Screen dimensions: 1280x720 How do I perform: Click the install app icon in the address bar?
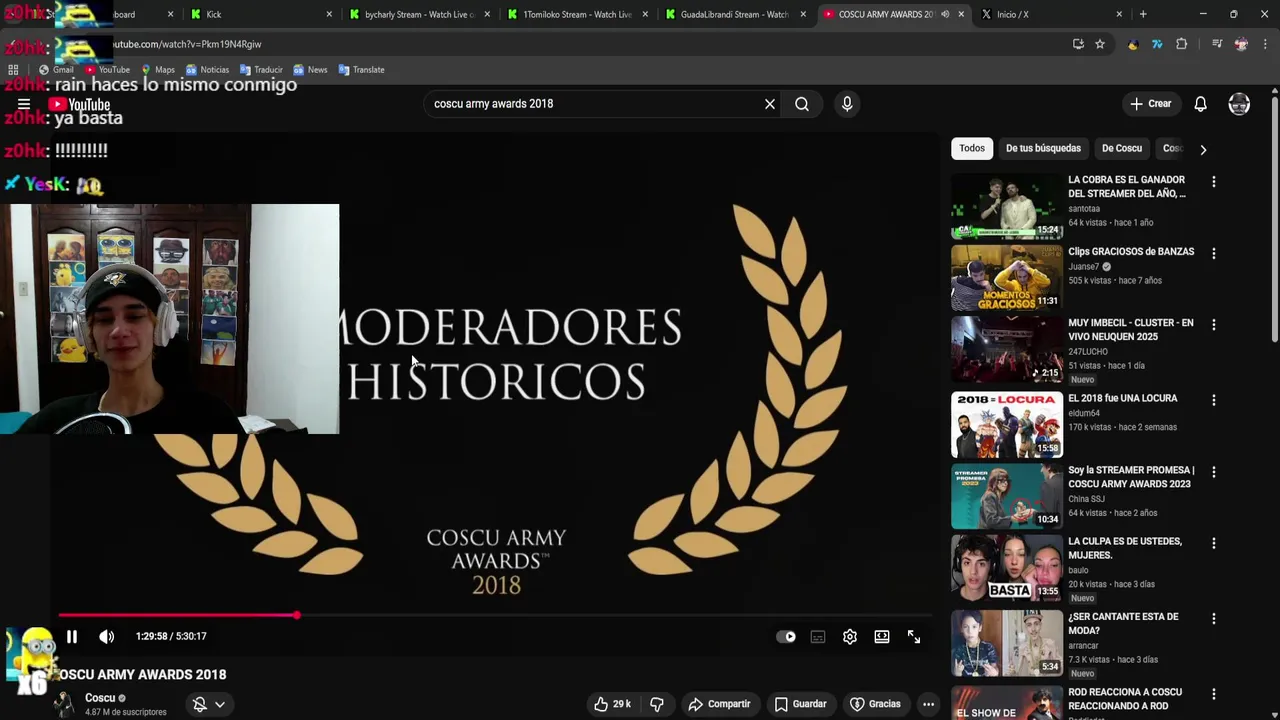click(x=1078, y=44)
